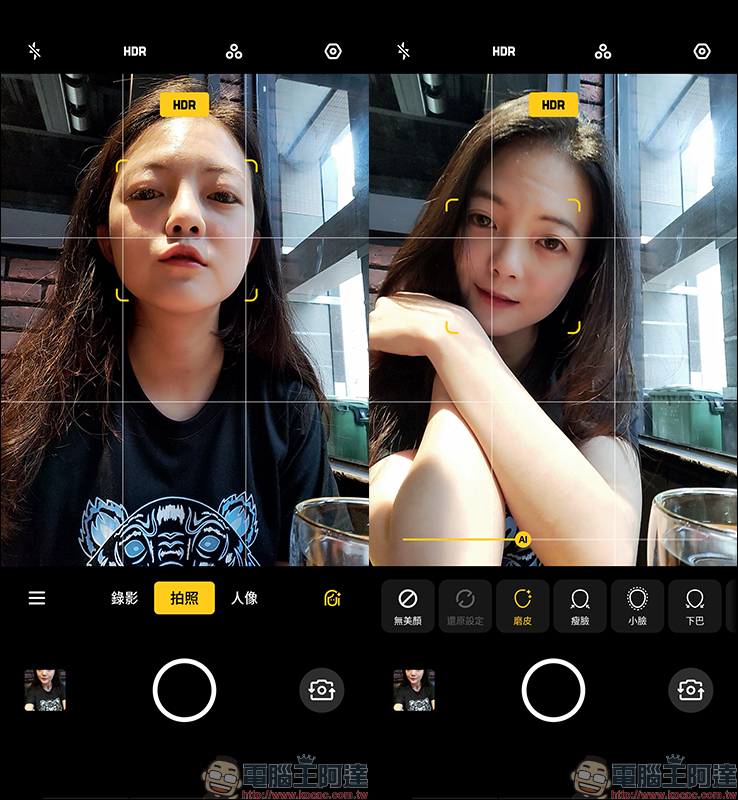Choose the 小臉 small face option
The height and width of the screenshot is (800, 738).
pyautogui.click(x=637, y=606)
